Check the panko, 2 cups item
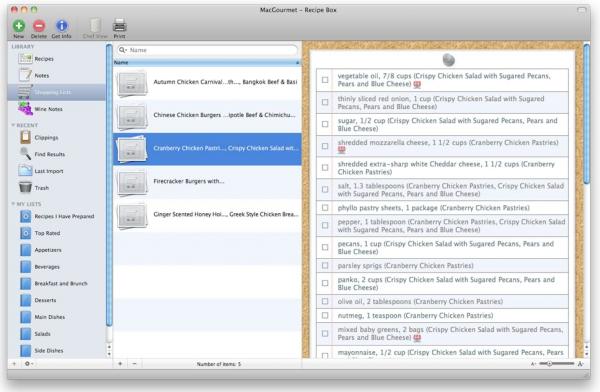 point(325,283)
